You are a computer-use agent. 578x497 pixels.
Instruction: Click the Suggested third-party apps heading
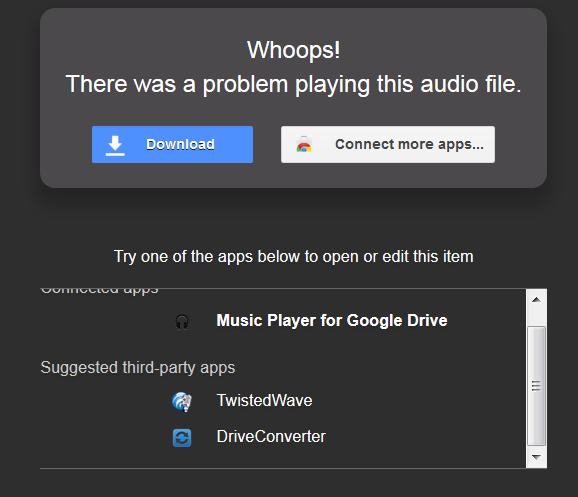pyautogui.click(x=137, y=368)
